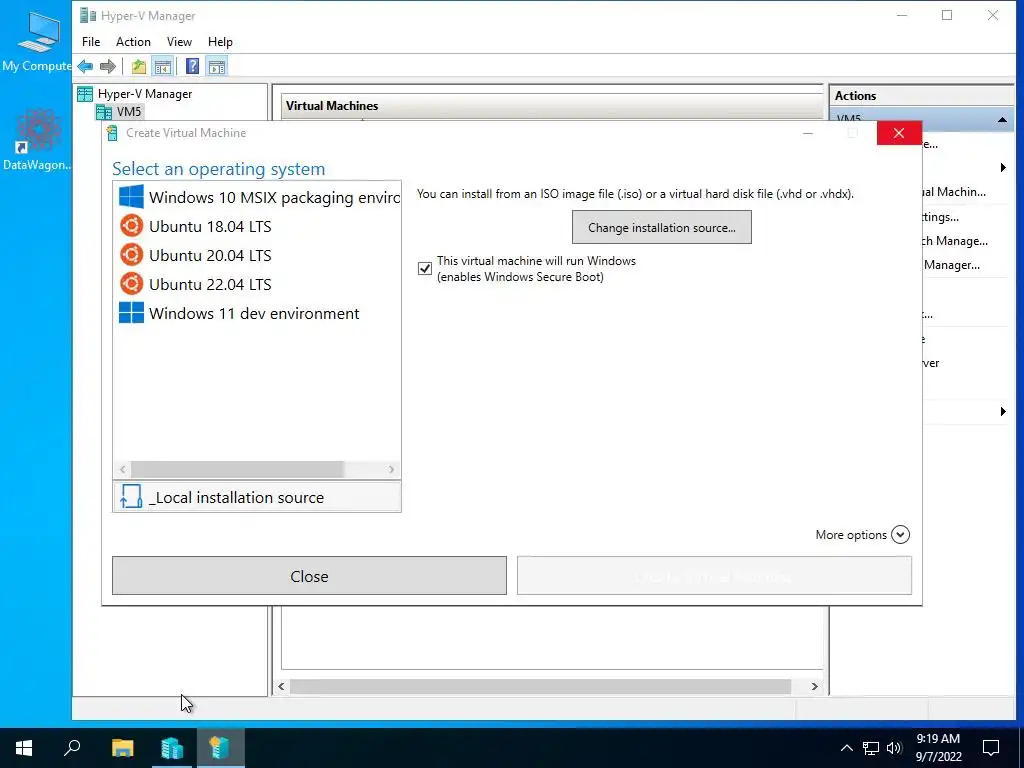Select Ubuntu 18.04 LTS from the list
The height and width of the screenshot is (768, 1024).
[257, 227]
